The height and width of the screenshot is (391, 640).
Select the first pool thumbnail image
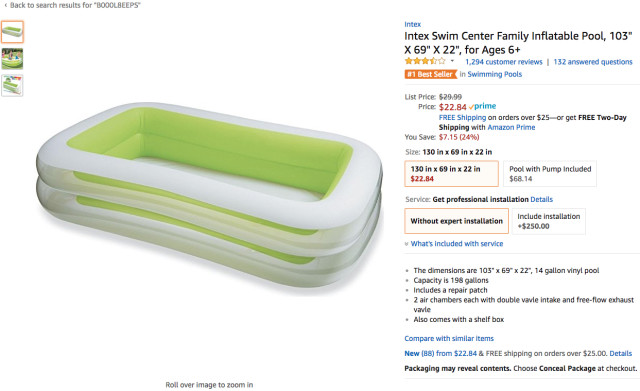tap(12, 32)
